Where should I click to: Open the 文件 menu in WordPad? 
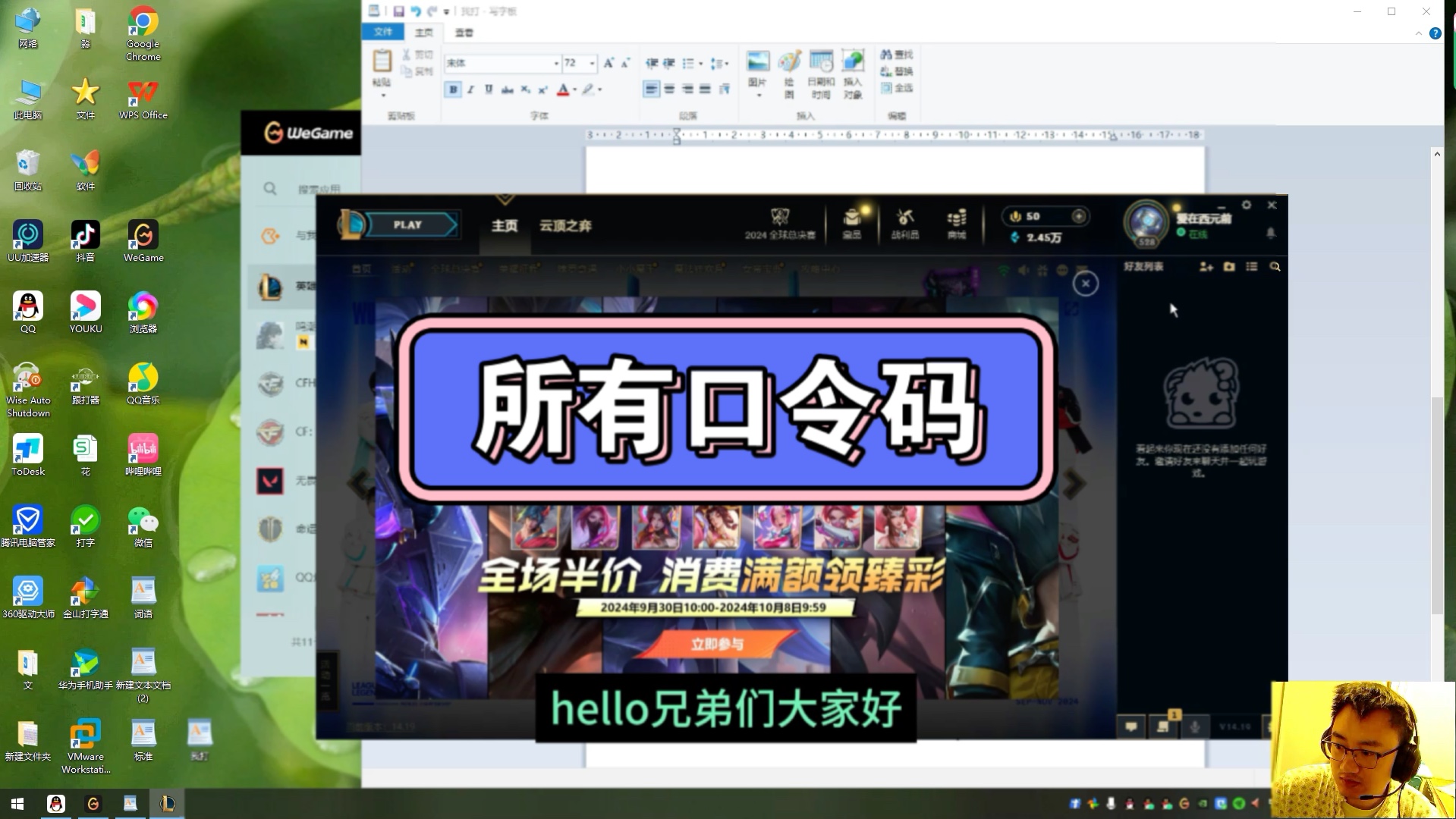tap(383, 32)
